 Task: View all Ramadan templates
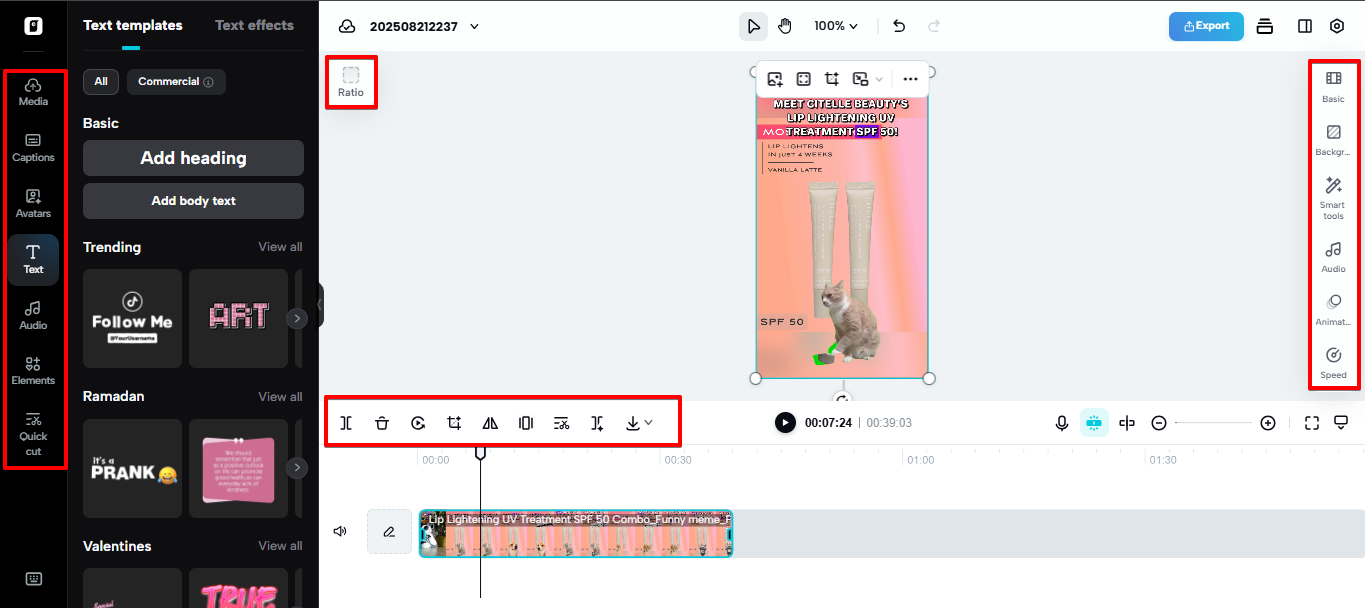coord(280,397)
